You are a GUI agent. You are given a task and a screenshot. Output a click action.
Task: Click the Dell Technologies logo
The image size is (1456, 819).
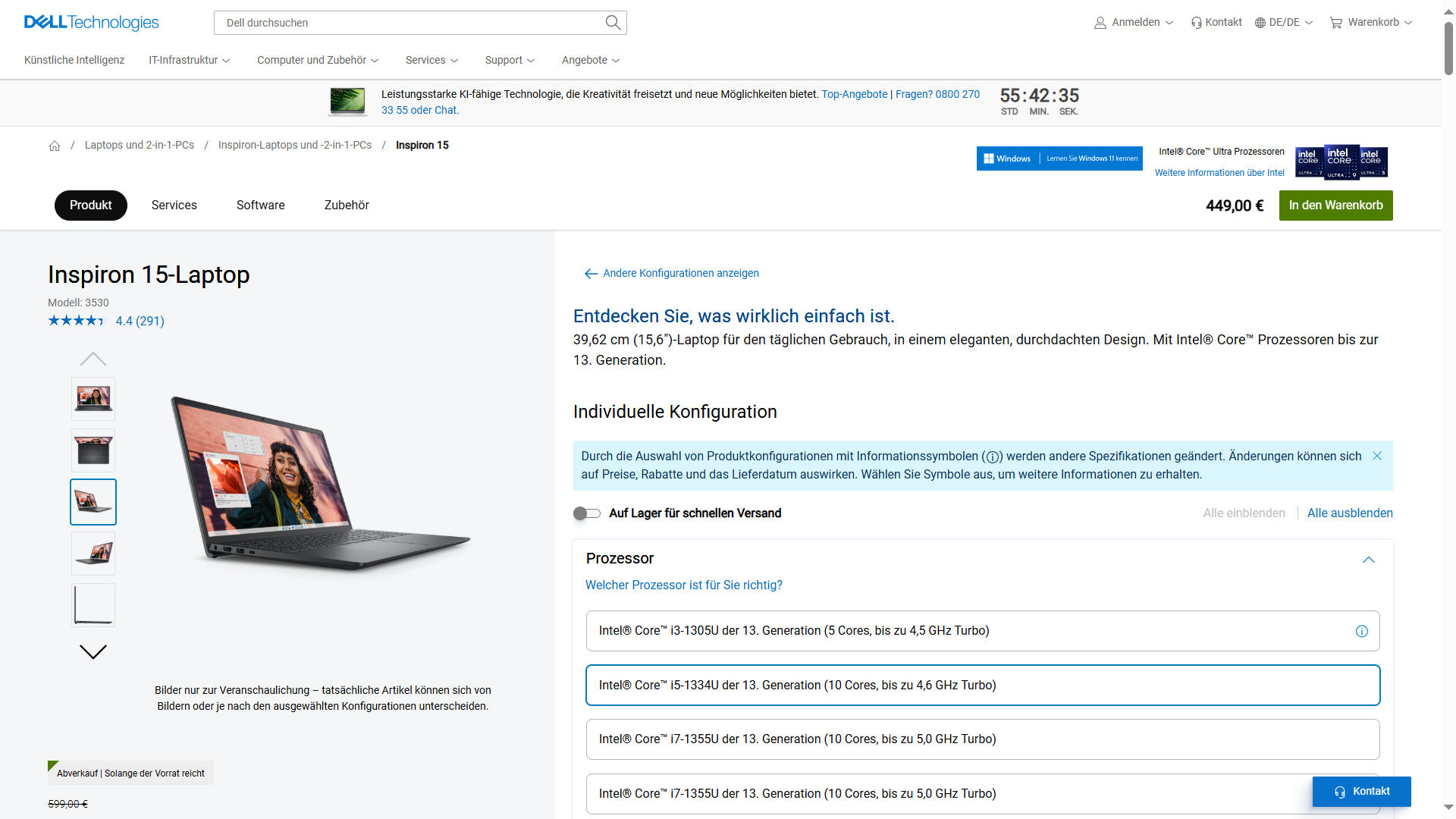(x=91, y=23)
